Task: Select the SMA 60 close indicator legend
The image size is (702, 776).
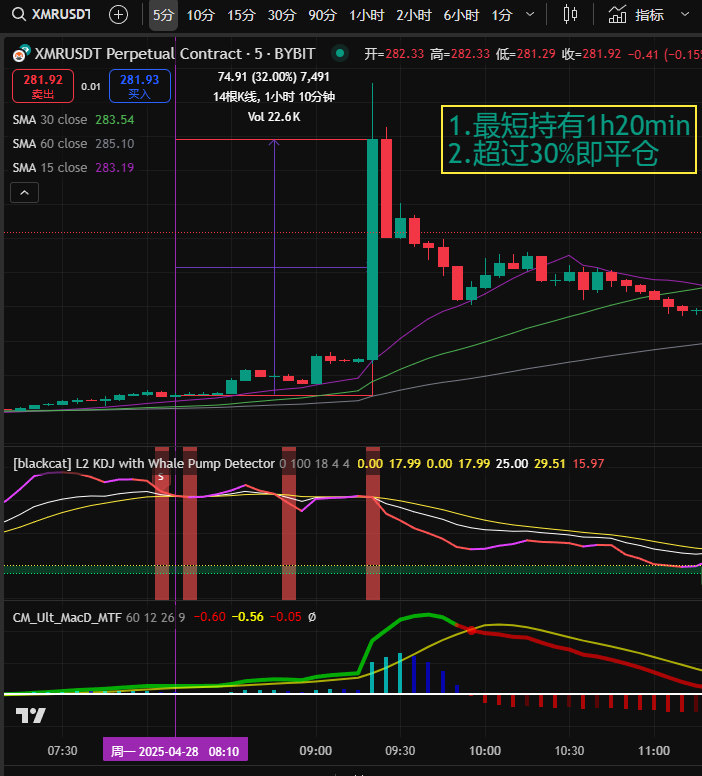Action: pos(73,144)
